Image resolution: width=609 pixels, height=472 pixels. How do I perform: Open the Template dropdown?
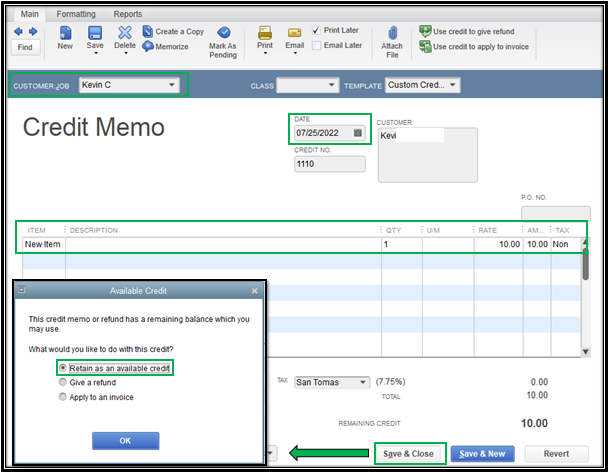pyautogui.click(x=452, y=85)
